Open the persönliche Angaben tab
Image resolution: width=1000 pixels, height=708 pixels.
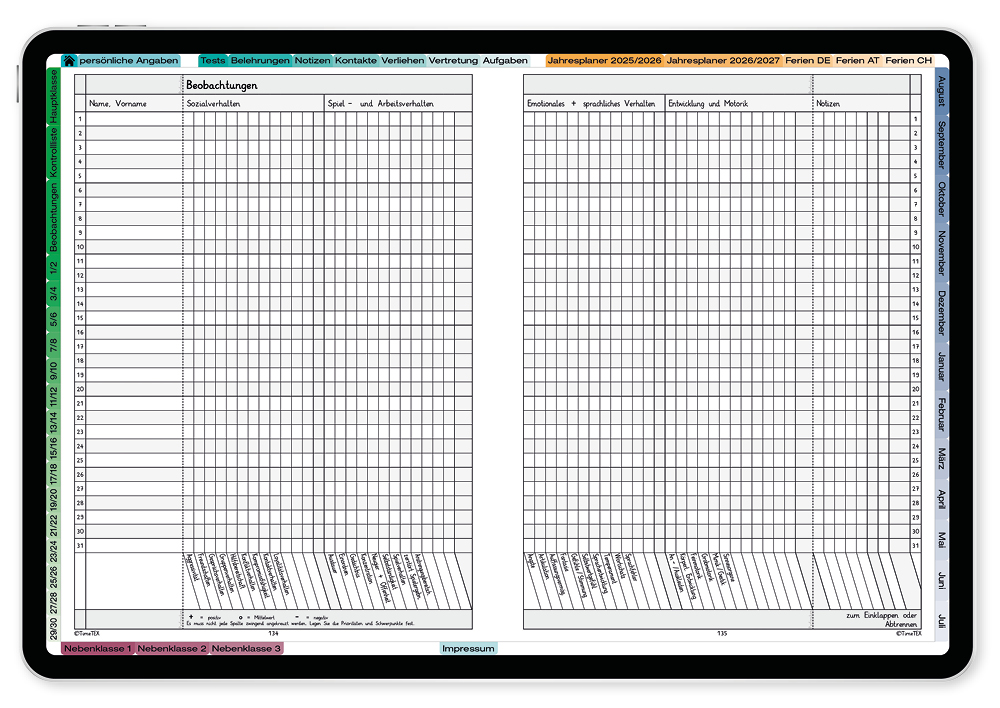coord(128,61)
